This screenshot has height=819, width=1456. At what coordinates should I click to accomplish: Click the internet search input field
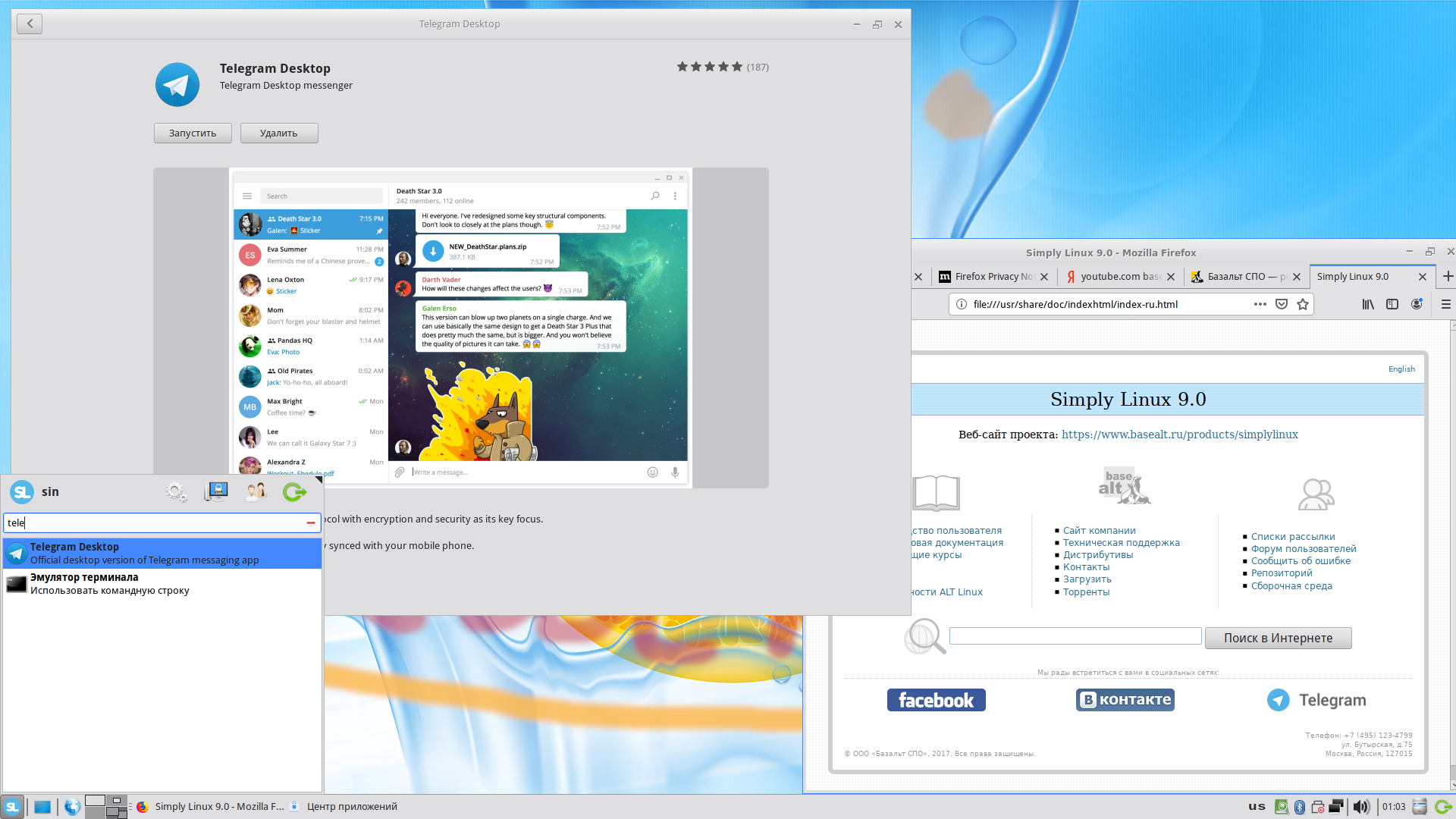[1075, 636]
